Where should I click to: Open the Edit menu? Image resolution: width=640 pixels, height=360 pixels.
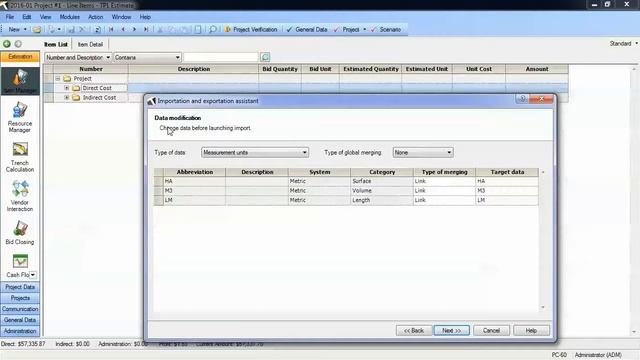point(27,17)
